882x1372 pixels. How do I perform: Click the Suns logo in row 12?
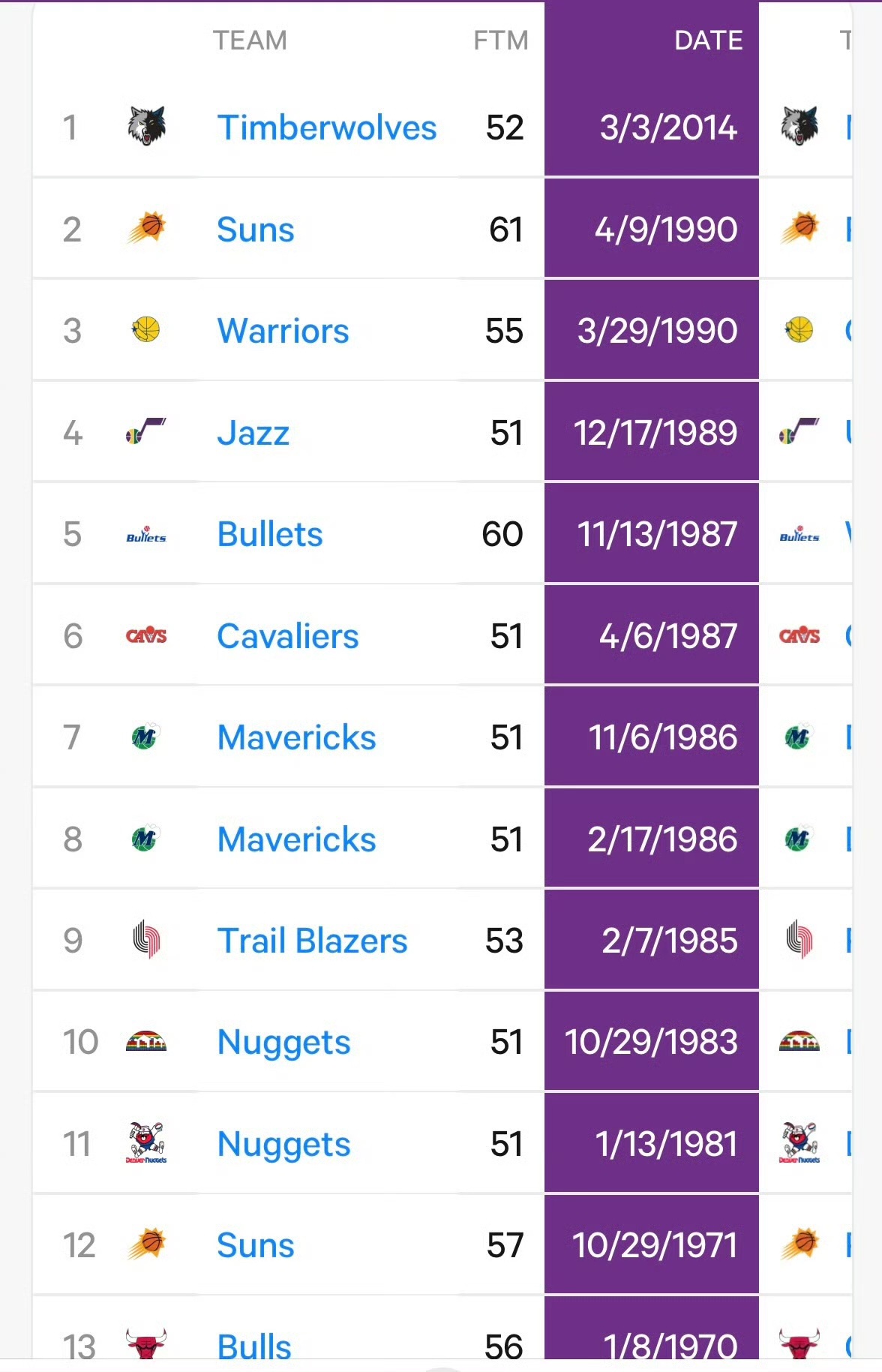click(146, 1244)
